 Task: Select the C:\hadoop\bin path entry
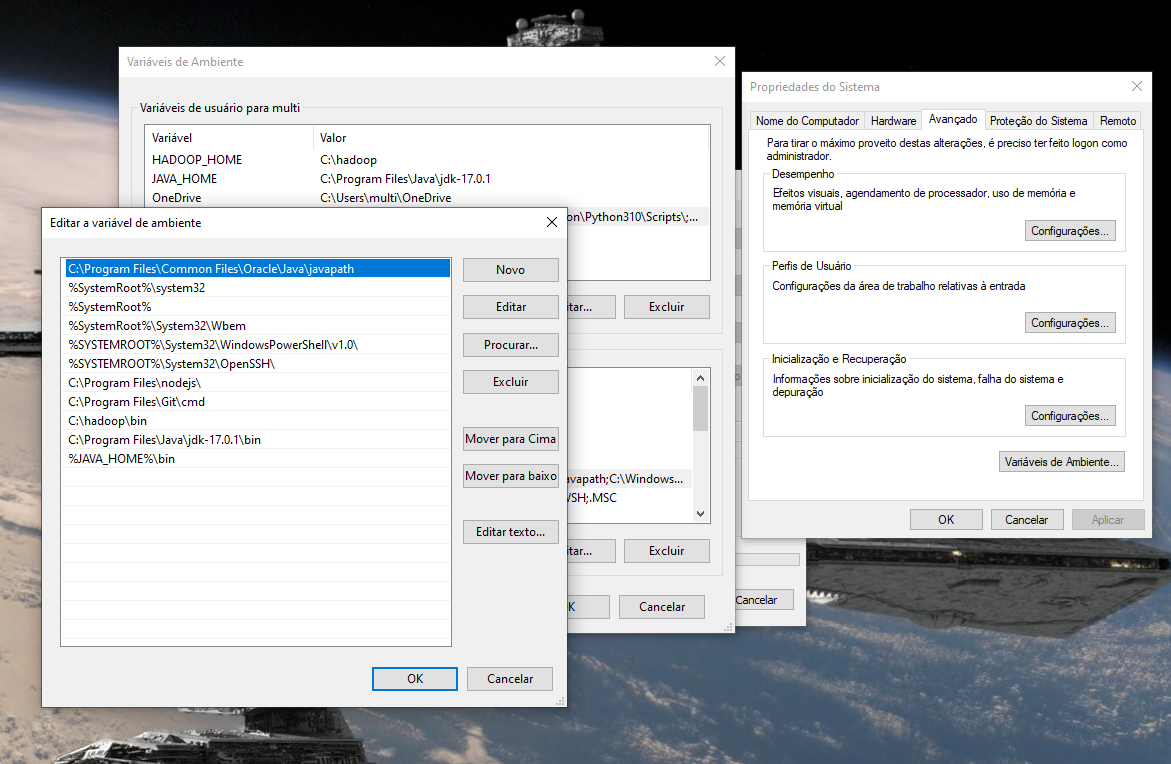(x=258, y=420)
